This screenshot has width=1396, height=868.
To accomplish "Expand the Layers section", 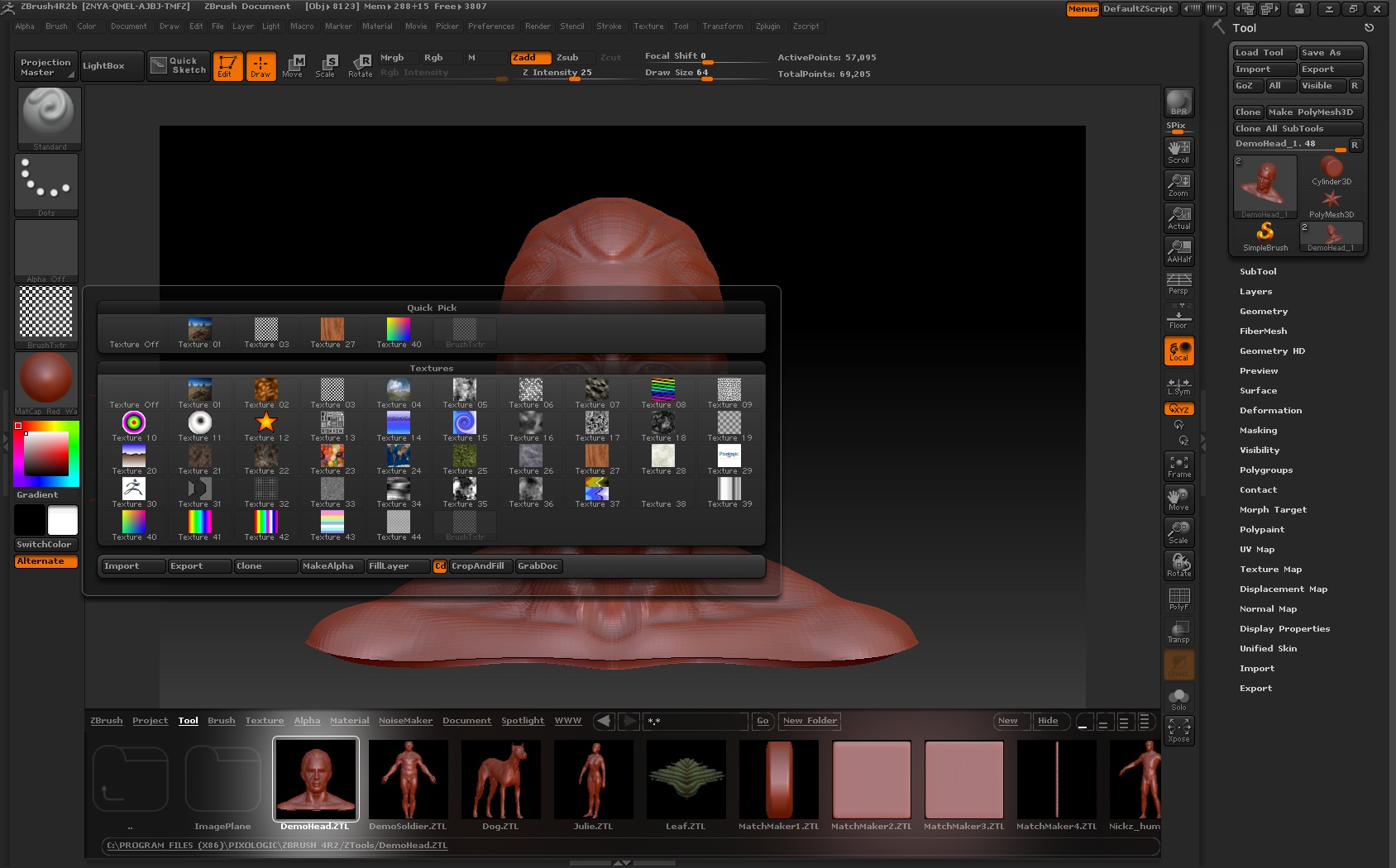I will point(1255,292).
